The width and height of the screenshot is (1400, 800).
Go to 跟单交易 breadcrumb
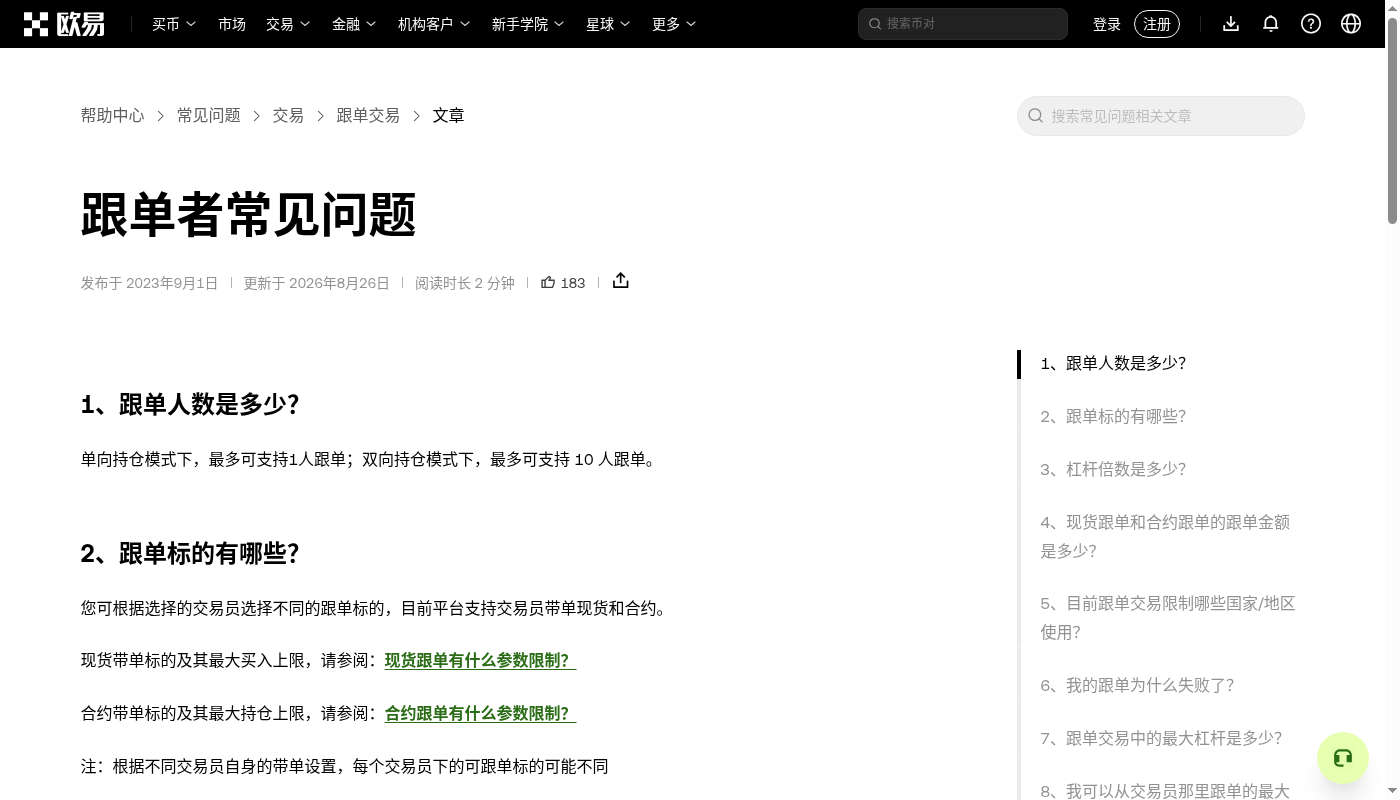point(368,116)
